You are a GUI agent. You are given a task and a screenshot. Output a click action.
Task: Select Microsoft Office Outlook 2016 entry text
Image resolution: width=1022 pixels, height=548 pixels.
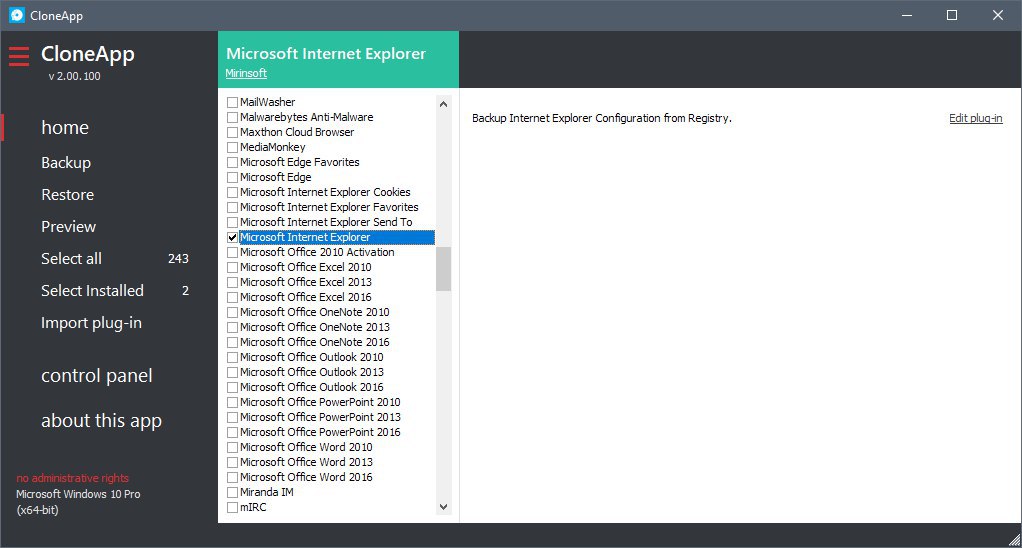point(312,387)
